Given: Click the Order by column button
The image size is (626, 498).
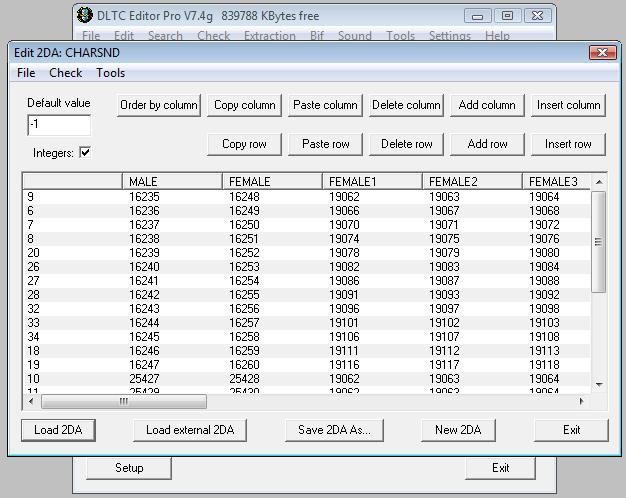Looking at the screenshot, I should pyautogui.click(x=159, y=105).
